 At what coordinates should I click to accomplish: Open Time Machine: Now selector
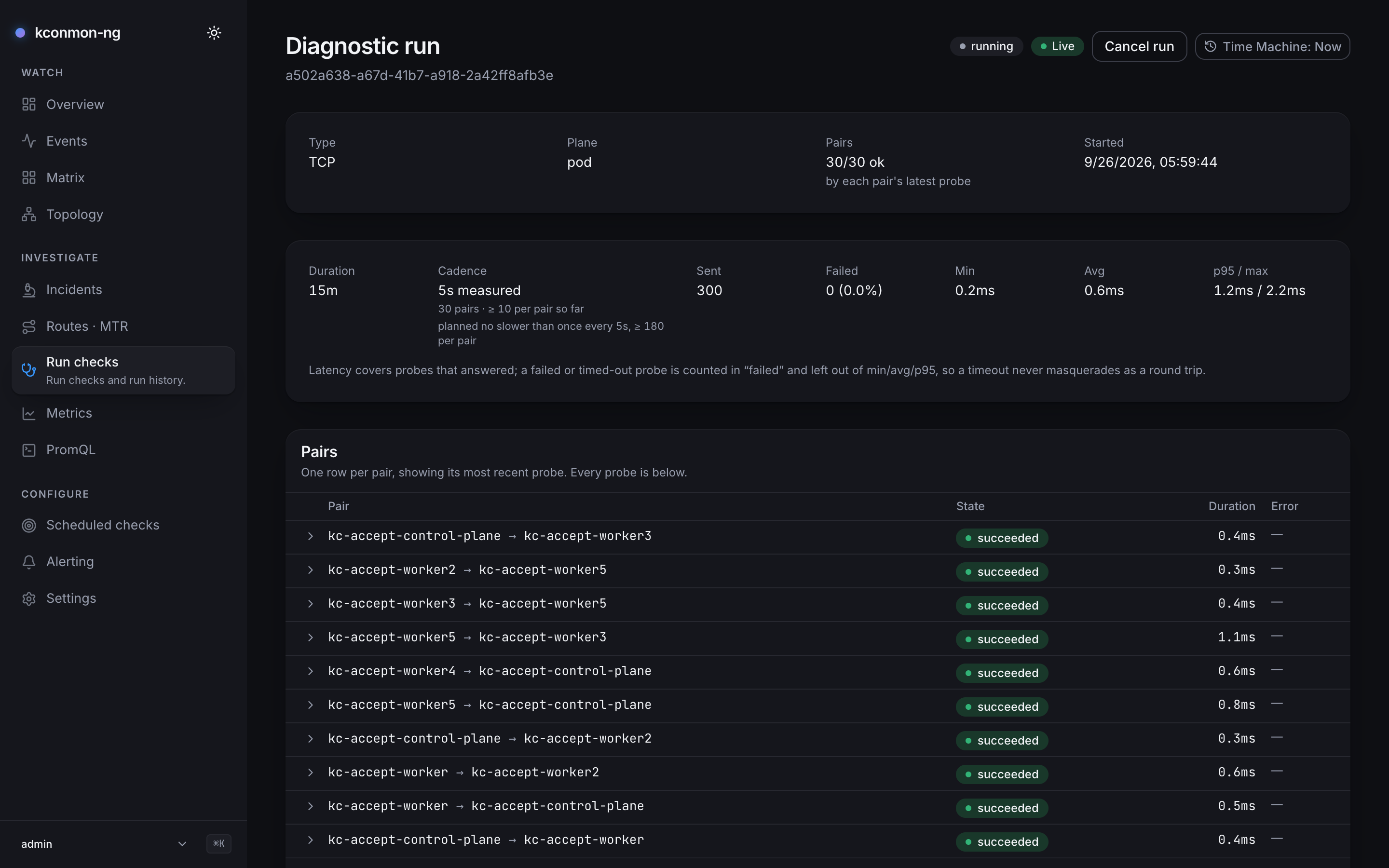pyautogui.click(x=1272, y=46)
